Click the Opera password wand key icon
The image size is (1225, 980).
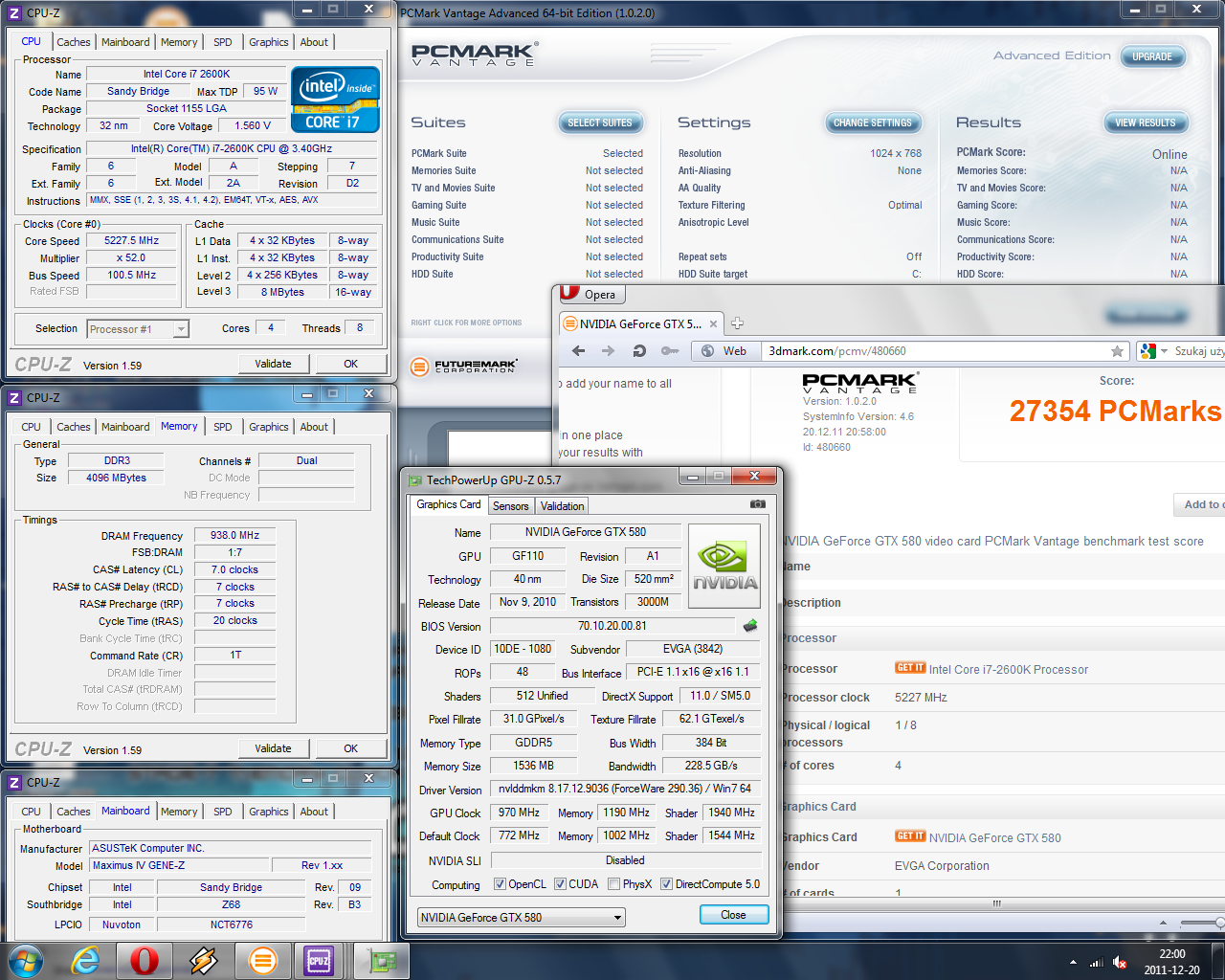point(670,351)
